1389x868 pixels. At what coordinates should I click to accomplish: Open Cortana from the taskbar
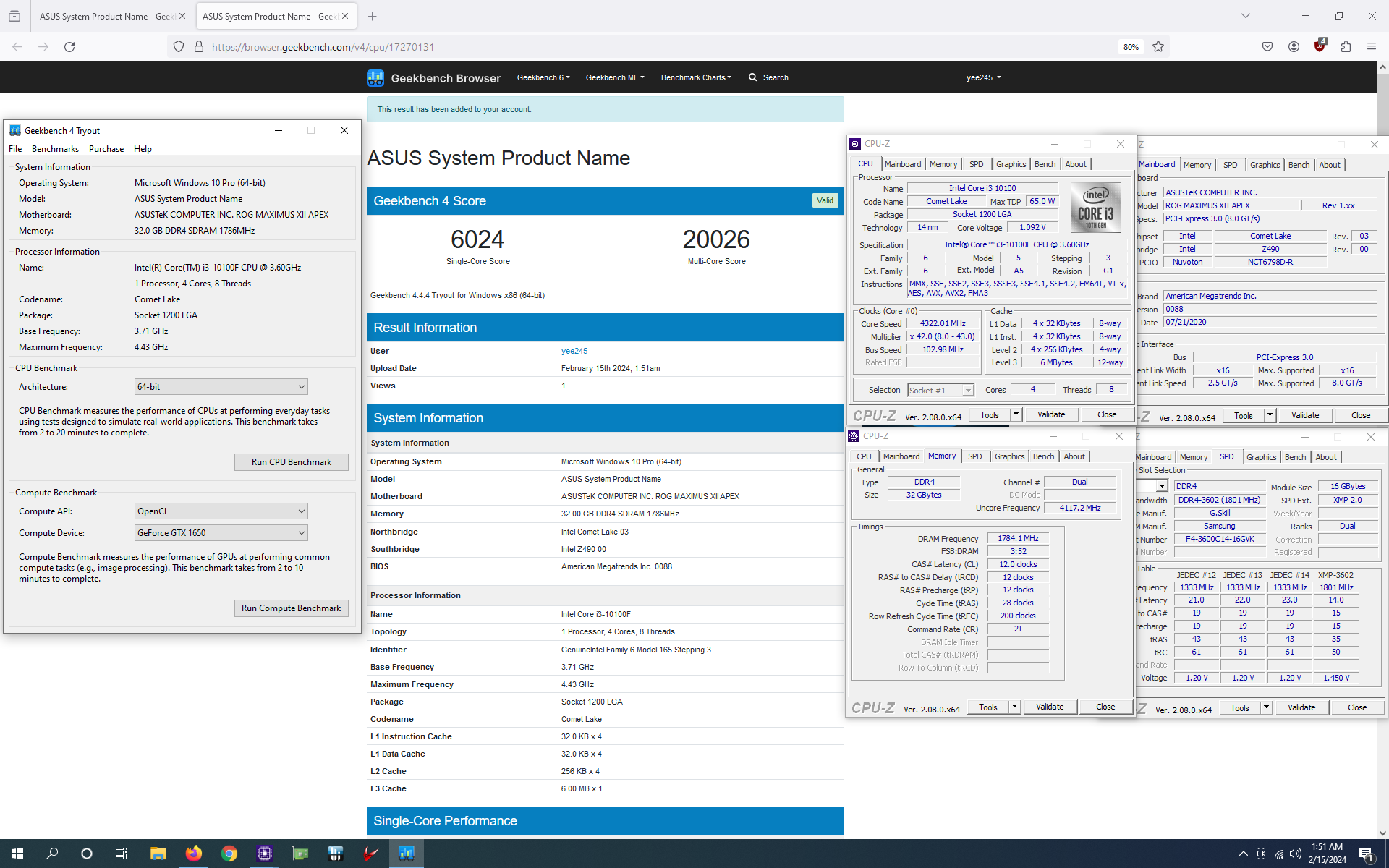coord(87,854)
